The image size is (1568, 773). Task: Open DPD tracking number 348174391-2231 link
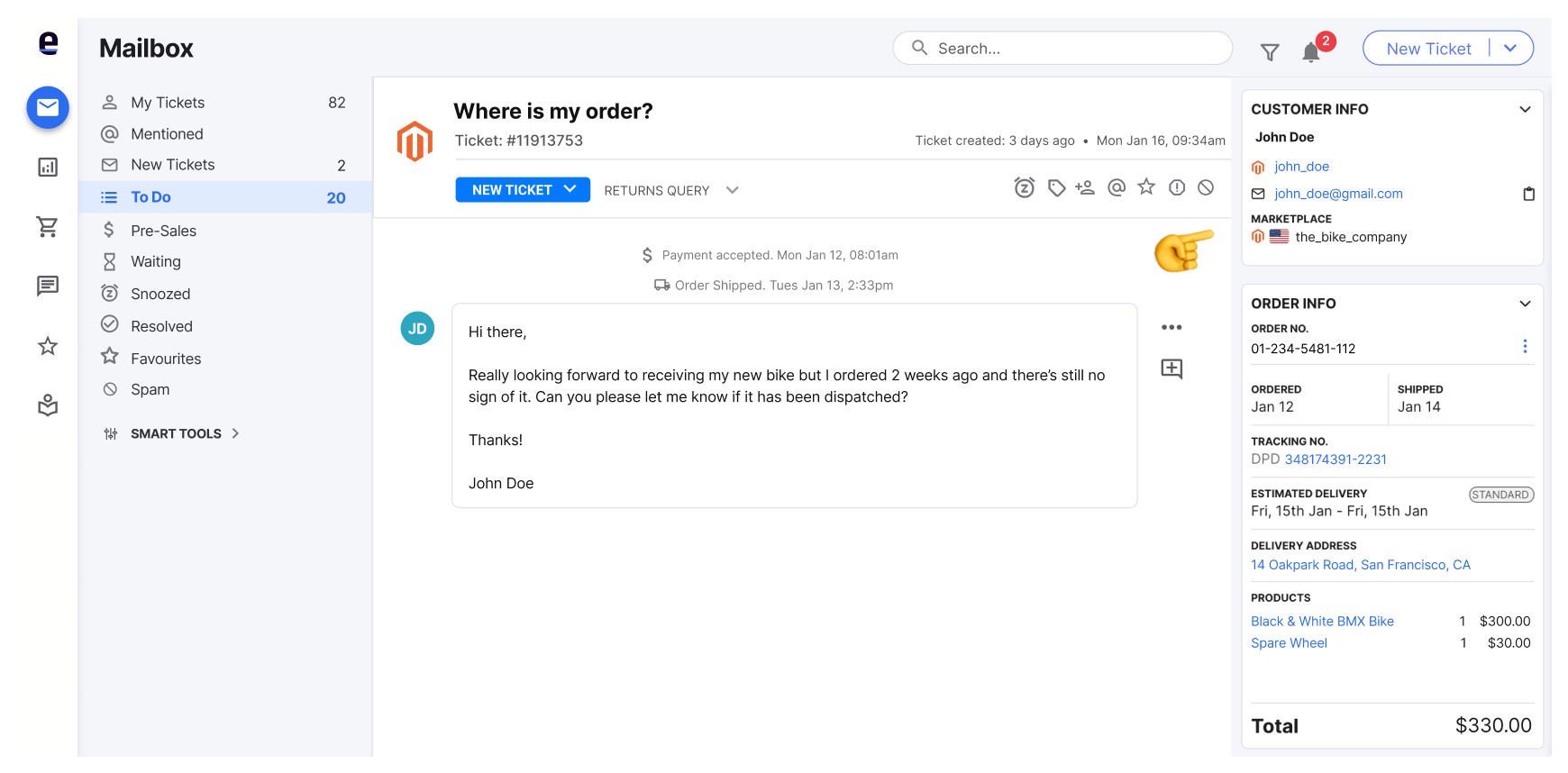click(1336, 459)
